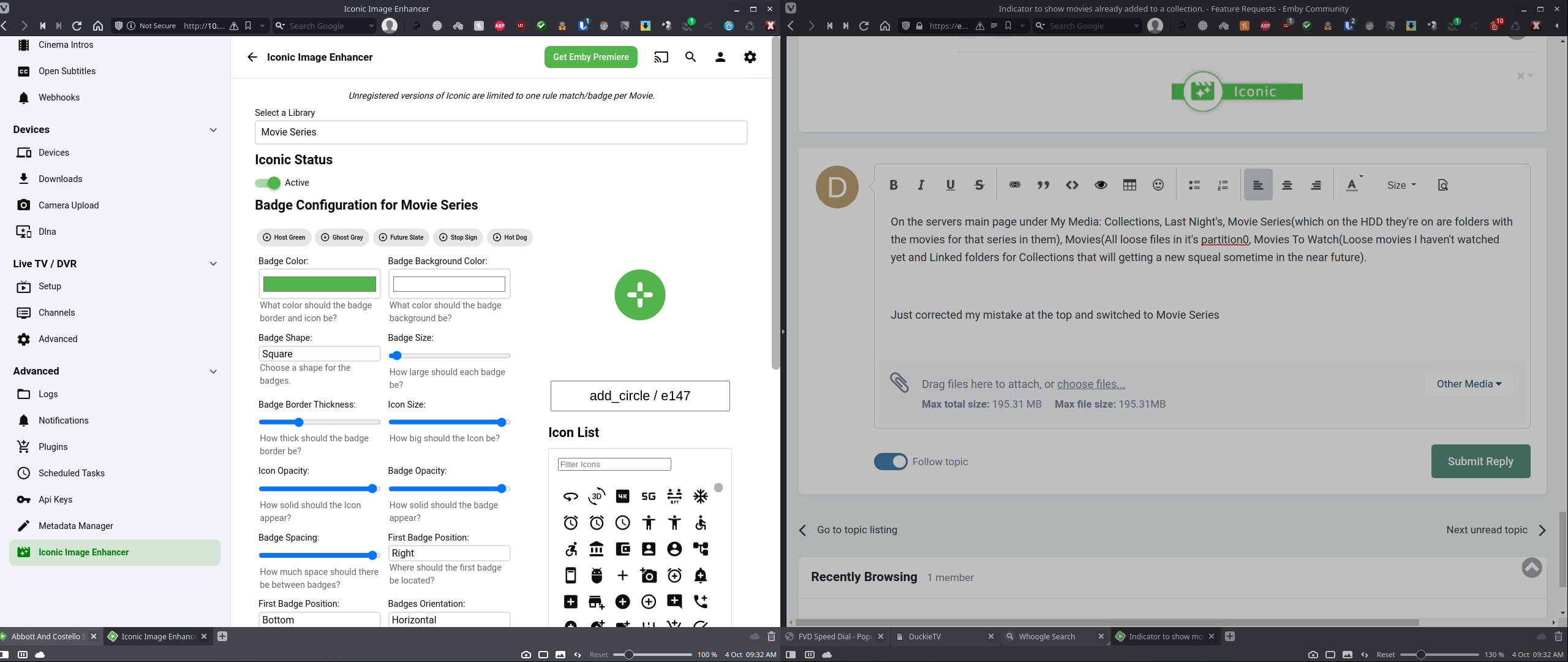1568x662 pixels.
Task: Select the 4K icon in Icon List
Action: click(622, 496)
